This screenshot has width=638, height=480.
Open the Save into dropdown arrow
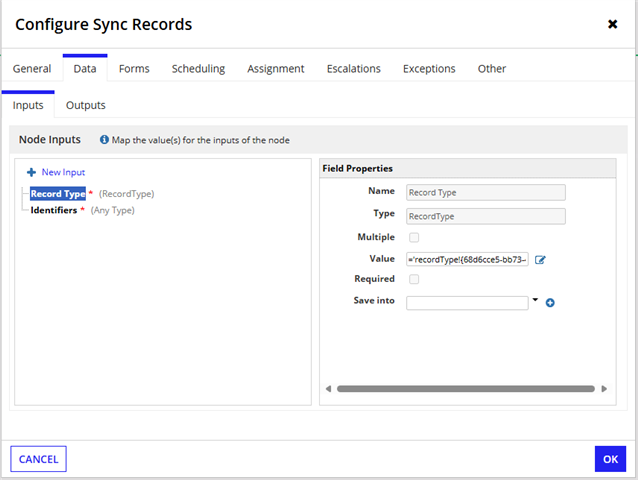pos(535,300)
